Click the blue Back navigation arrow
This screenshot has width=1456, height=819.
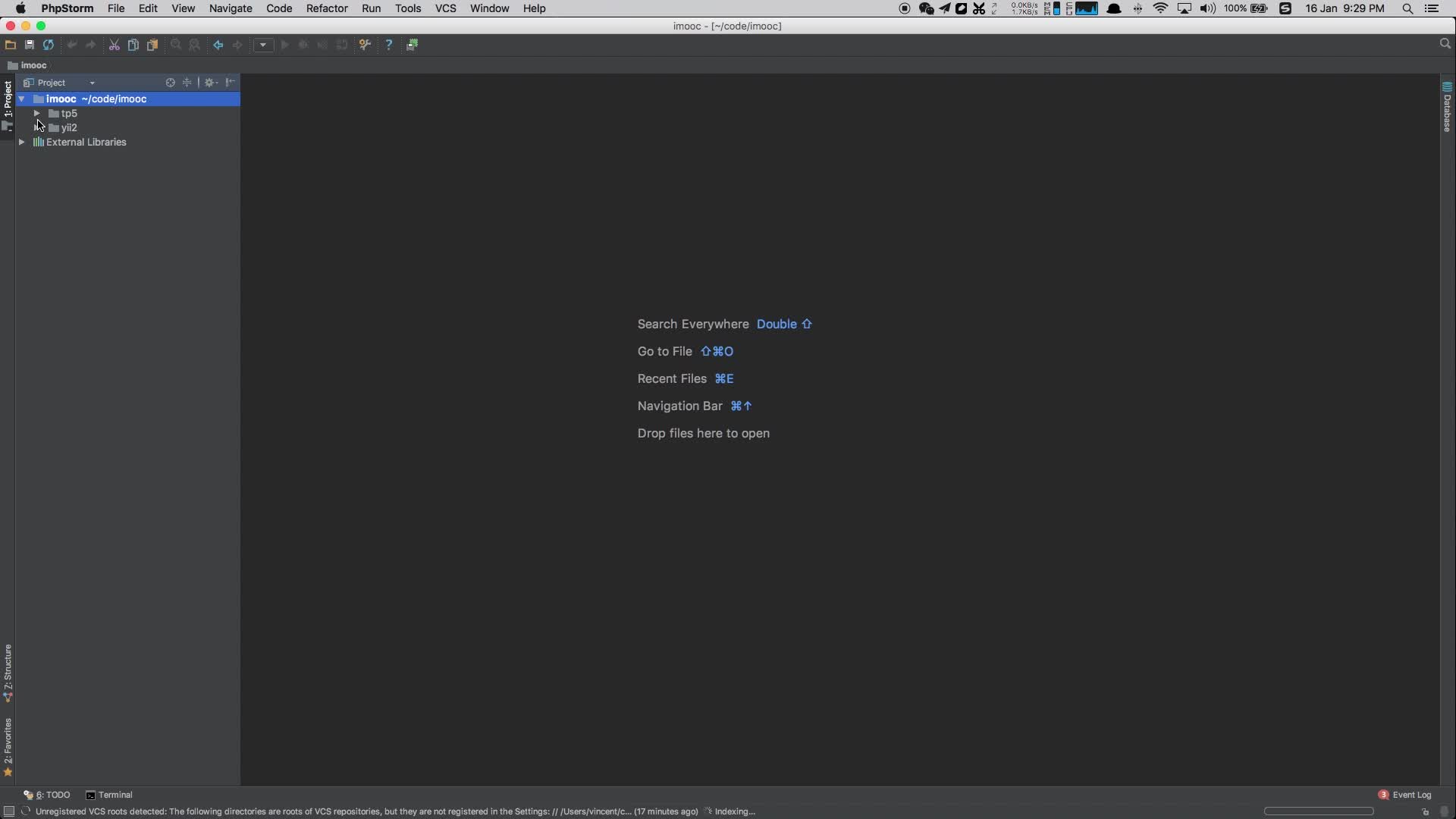(x=218, y=45)
